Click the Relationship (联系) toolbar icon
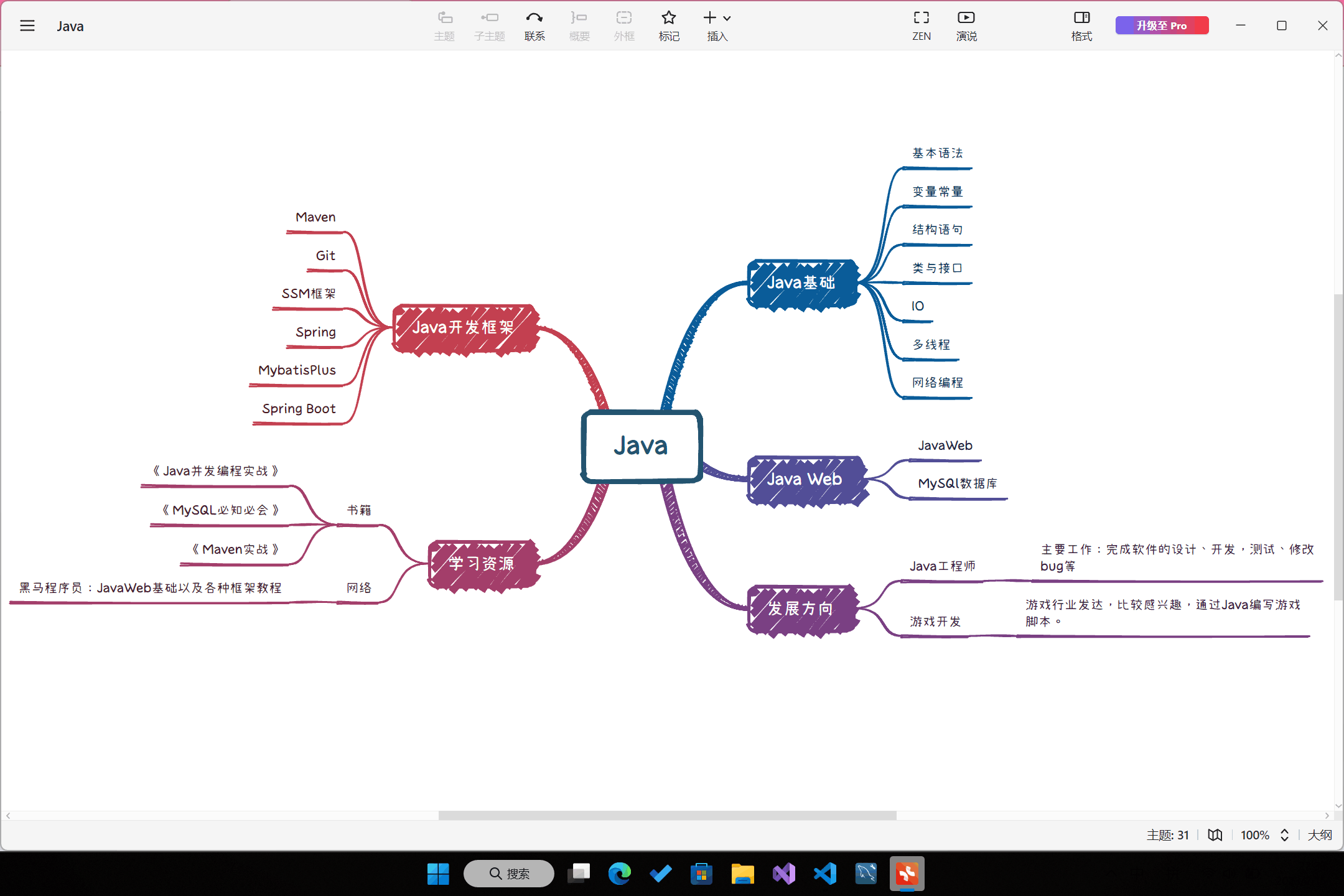The image size is (1344, 896). pos(534,25)
